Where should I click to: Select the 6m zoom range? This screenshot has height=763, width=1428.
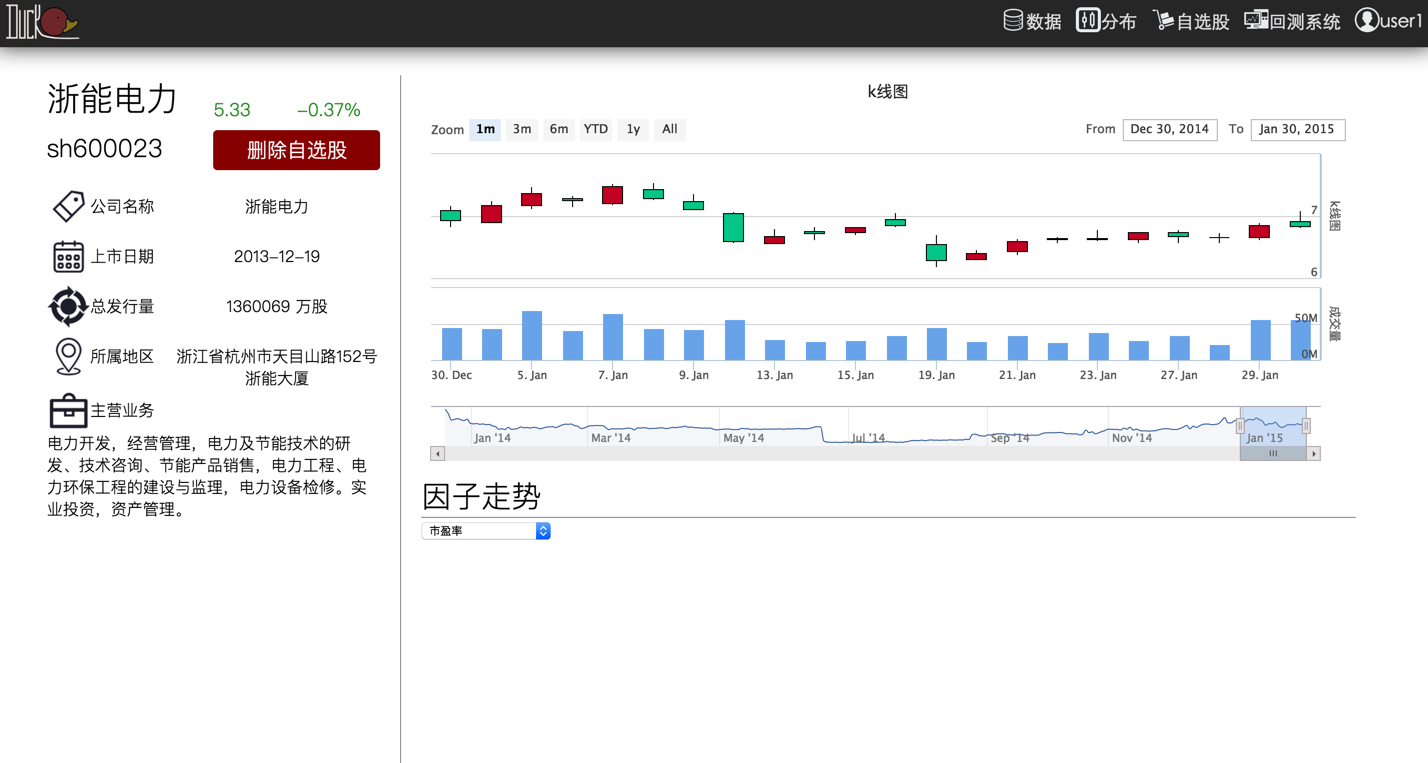(x=559, y=129)
